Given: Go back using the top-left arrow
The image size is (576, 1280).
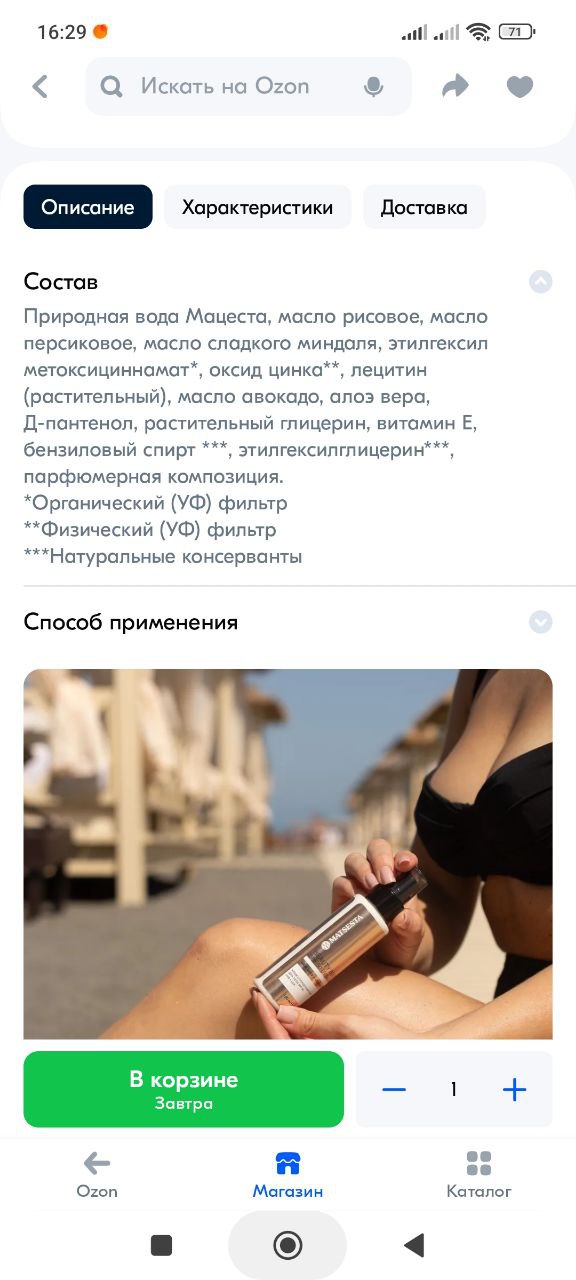Looking at the screenshot, I should (40, 87).
